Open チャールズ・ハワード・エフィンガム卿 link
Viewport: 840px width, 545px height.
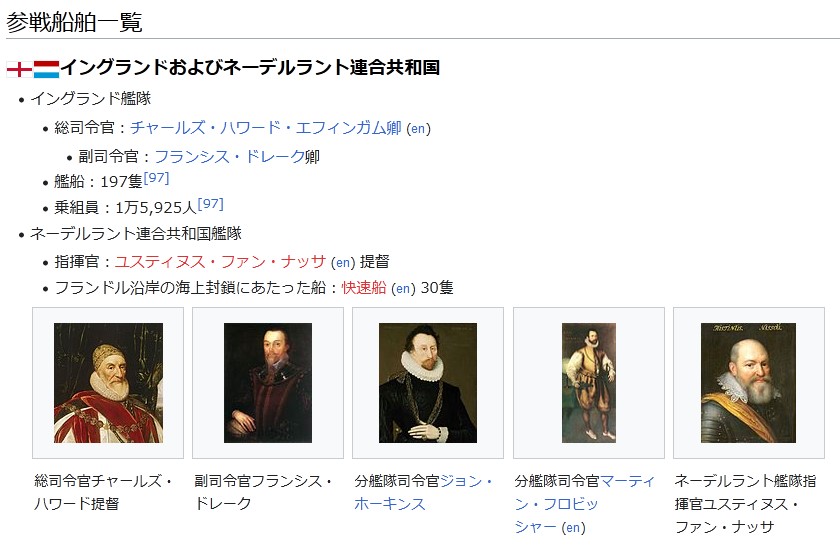265,128
